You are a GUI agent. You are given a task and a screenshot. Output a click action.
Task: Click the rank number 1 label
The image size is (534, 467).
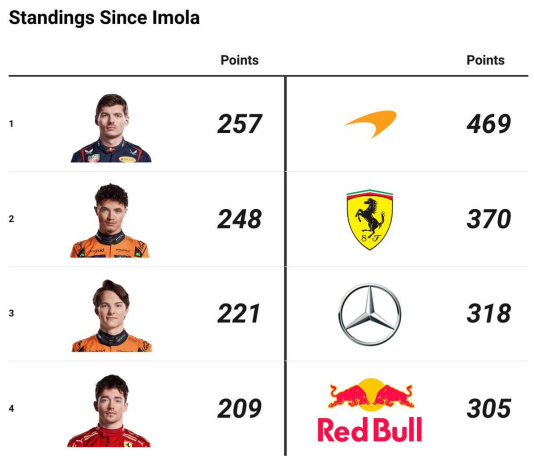(11, 124)
